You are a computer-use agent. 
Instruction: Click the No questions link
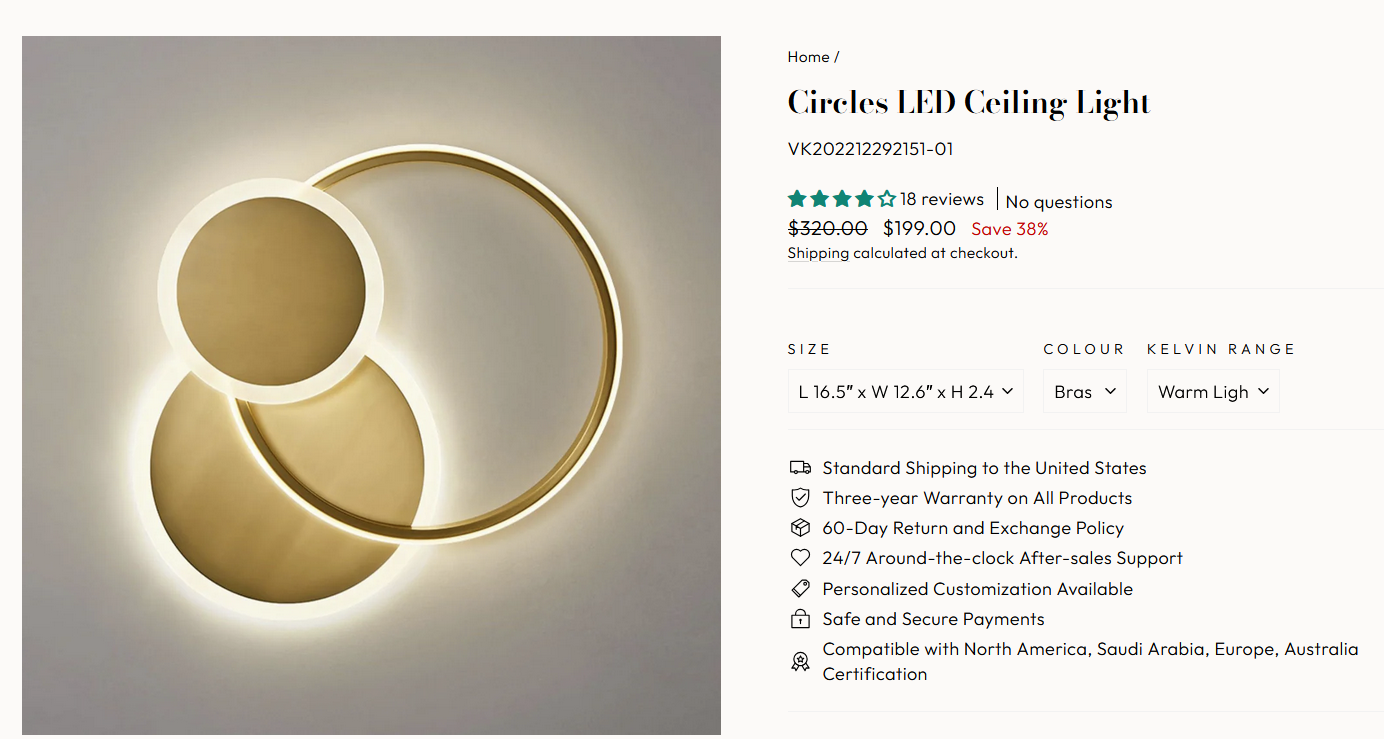tap(1059, 202)
